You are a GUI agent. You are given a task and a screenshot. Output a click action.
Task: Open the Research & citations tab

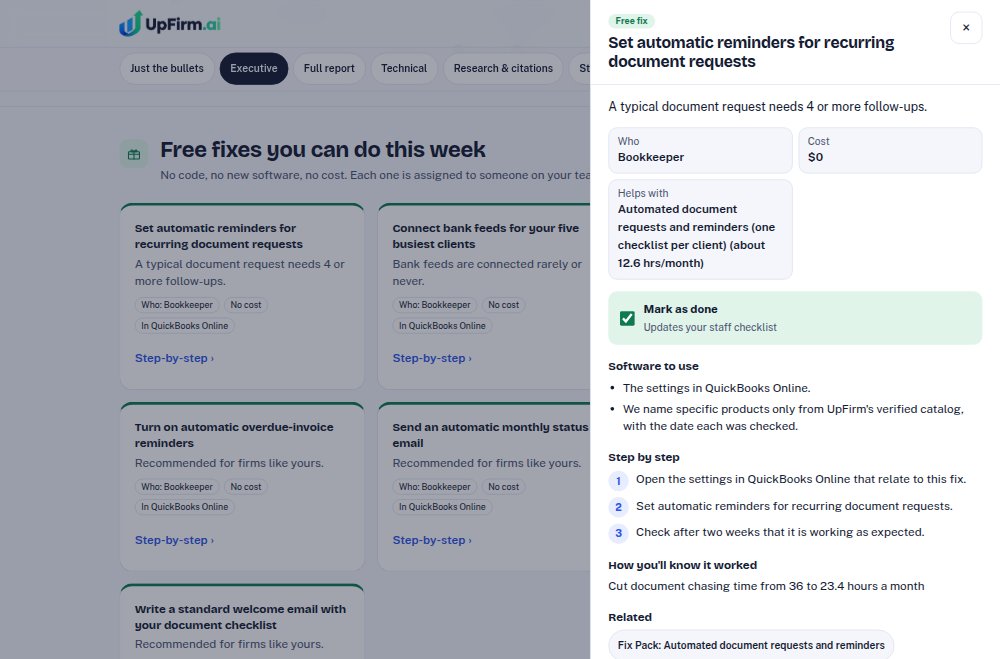tap(503, 68)
